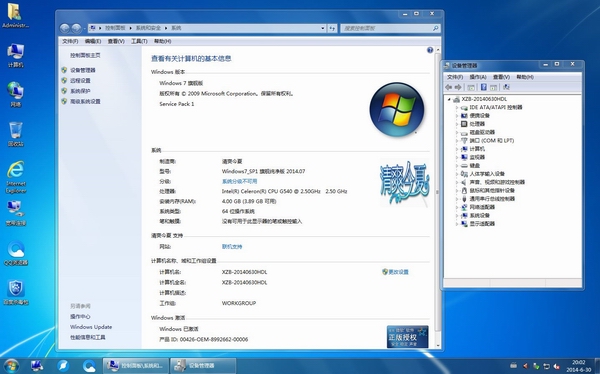Click Forward arrow in Device Manager toolbar
This screenshot has width=600, height=374.
pos(458,87)
